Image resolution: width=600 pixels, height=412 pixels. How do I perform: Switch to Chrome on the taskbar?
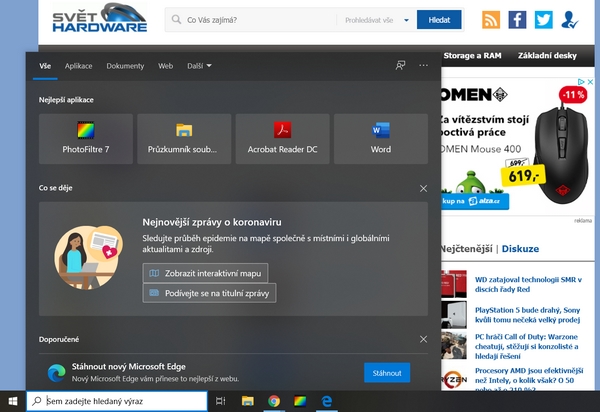(274, 401)
